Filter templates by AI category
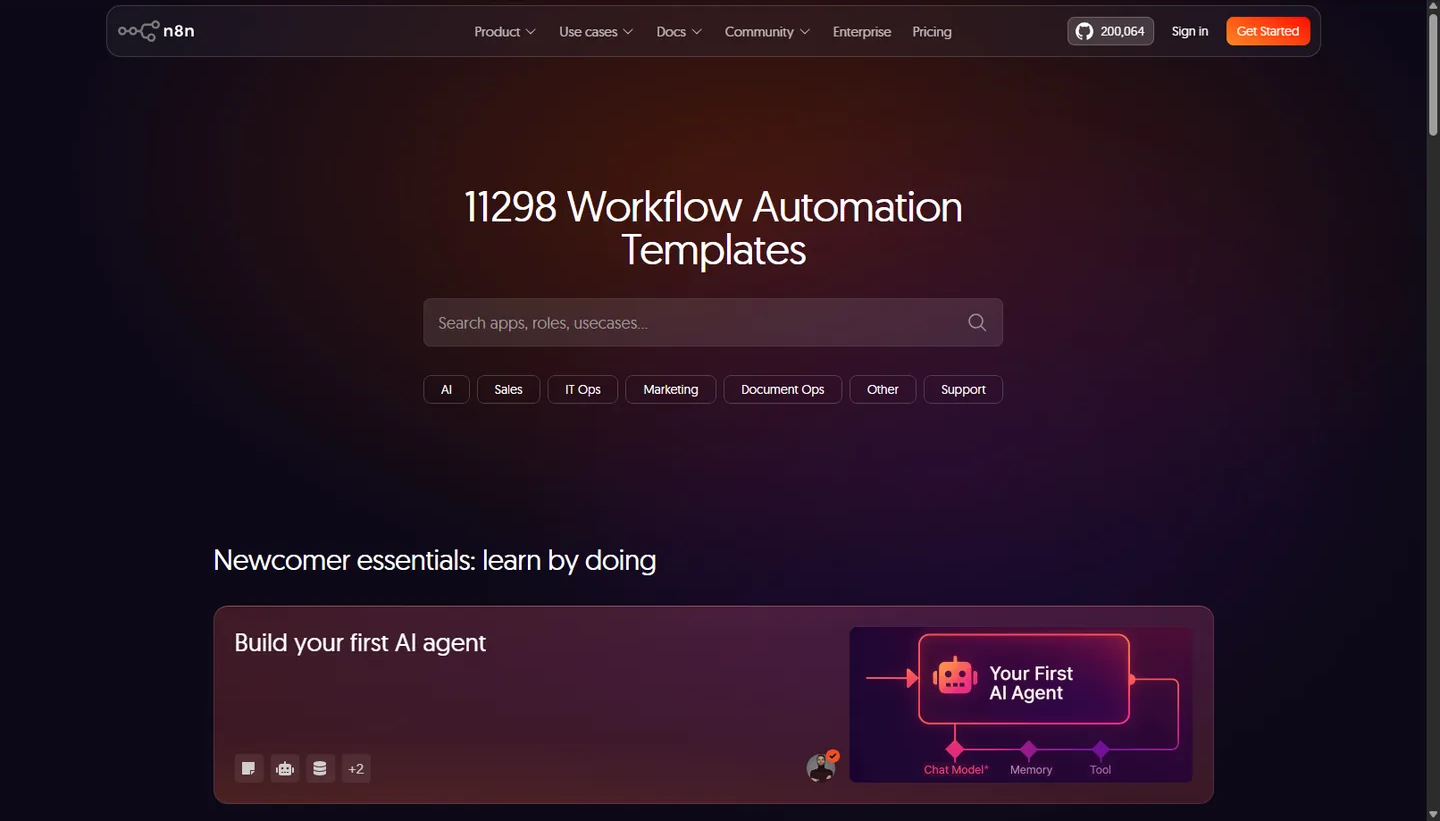1440x821 pixels. (x=447, y=389)
